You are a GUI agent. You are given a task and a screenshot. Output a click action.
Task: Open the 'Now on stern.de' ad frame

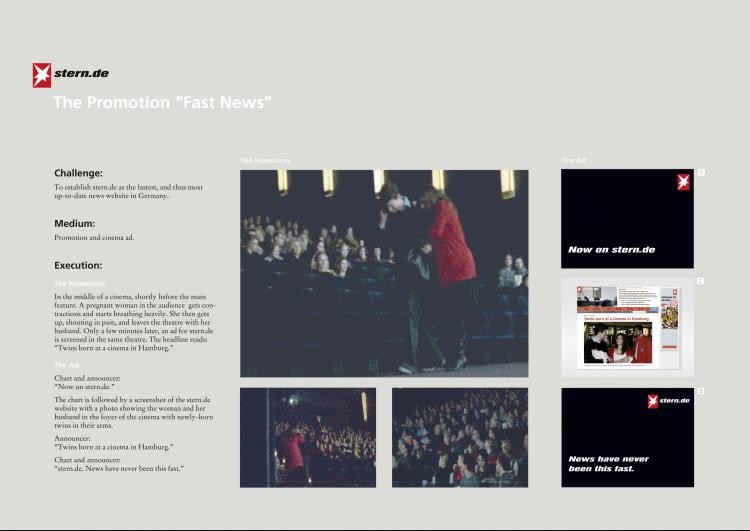628,219
